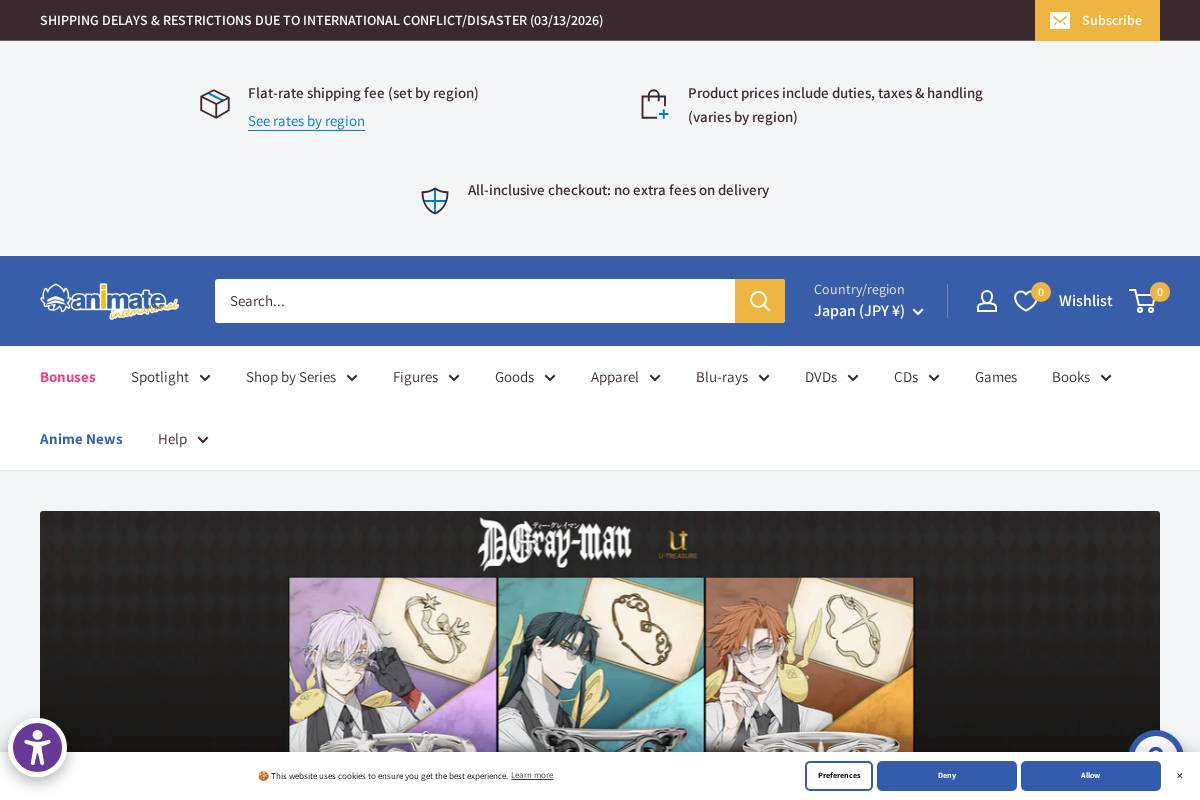Expand the DVDs menu

point(832,377)
